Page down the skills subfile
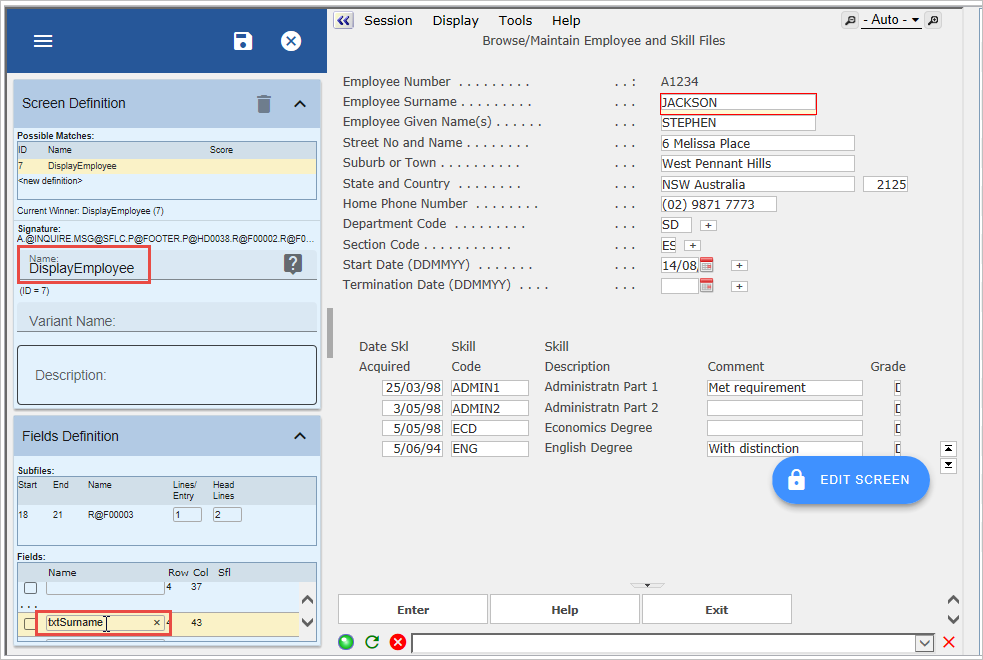The height and width of the screenshot is (660, 983). pyautogui.click(x=948, y=466)
